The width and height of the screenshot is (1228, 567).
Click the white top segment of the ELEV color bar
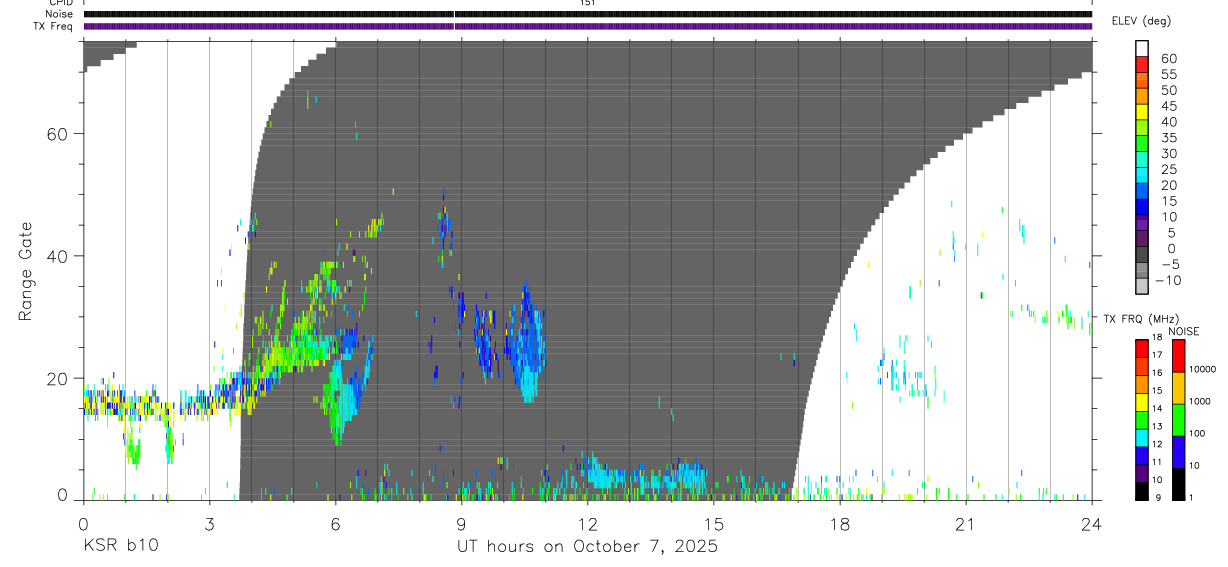[x=1142, y=49]
